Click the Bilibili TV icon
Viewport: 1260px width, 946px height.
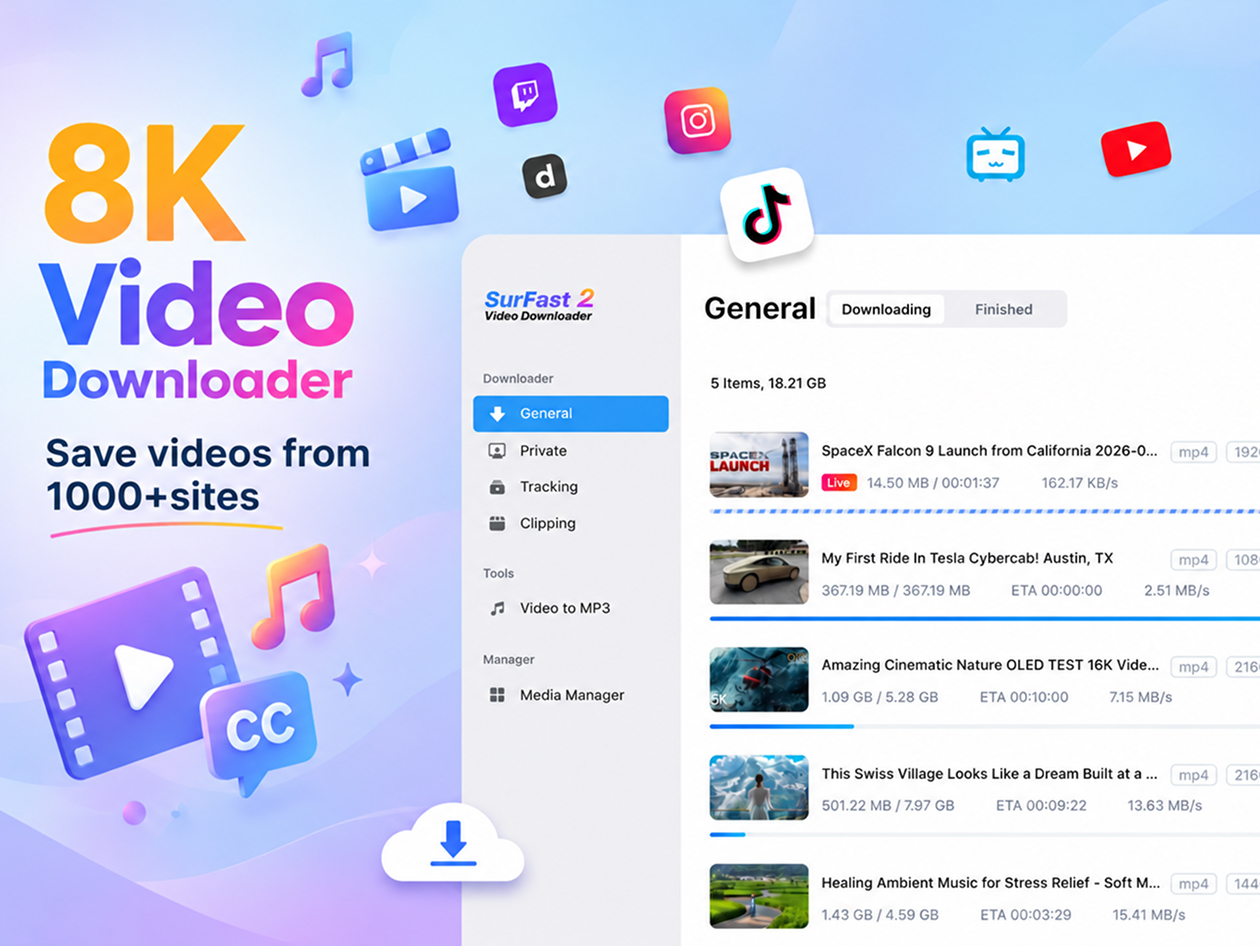pyautogui.click(x=996, y=156)
